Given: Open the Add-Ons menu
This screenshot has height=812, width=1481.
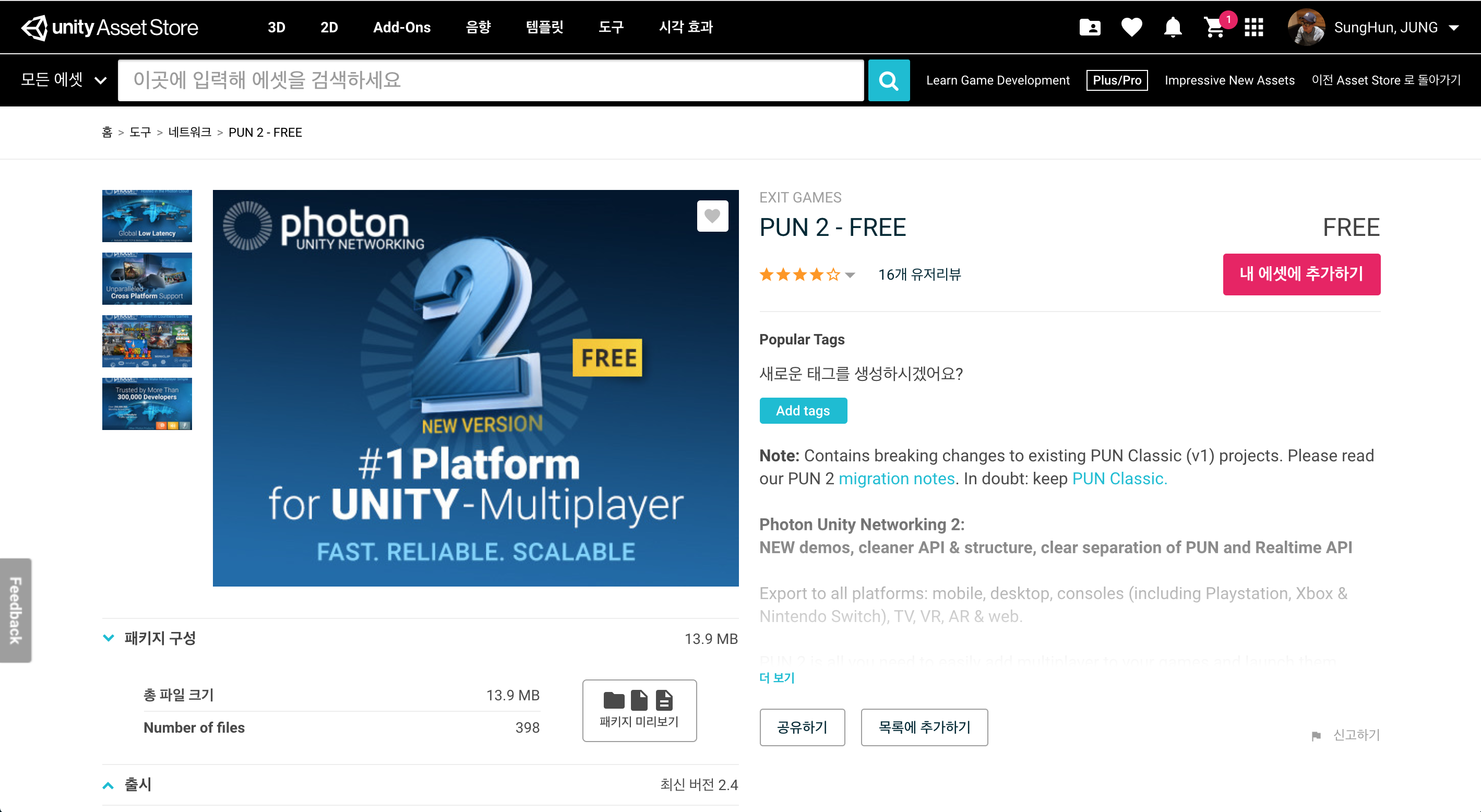Looking at the screenshot, I should tap(401, 28).
